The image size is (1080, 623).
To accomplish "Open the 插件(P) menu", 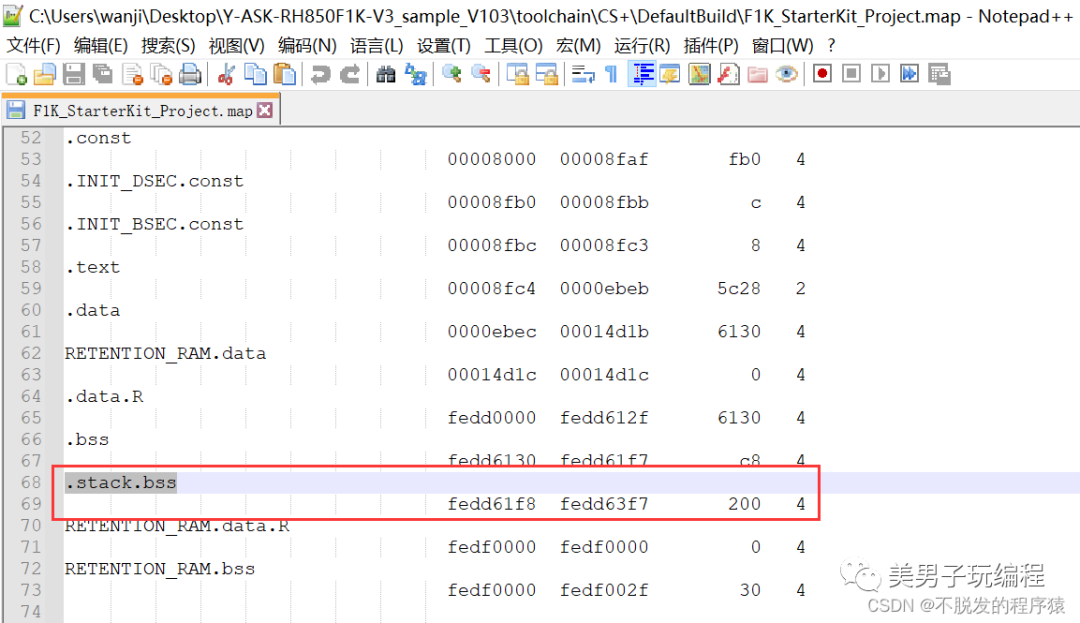I will 711,46.
